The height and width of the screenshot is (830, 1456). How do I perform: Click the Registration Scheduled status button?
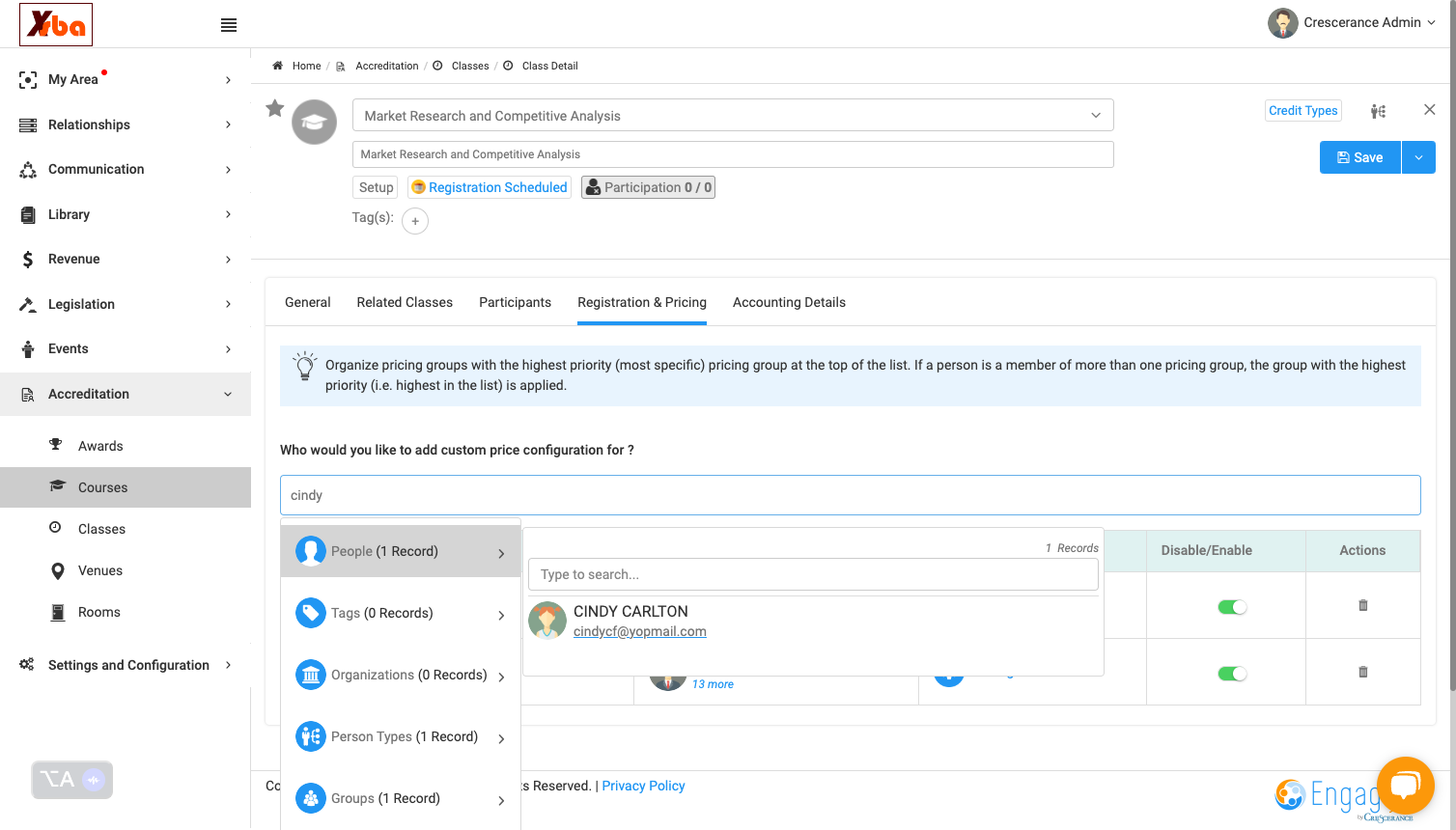tap(490, 187)
